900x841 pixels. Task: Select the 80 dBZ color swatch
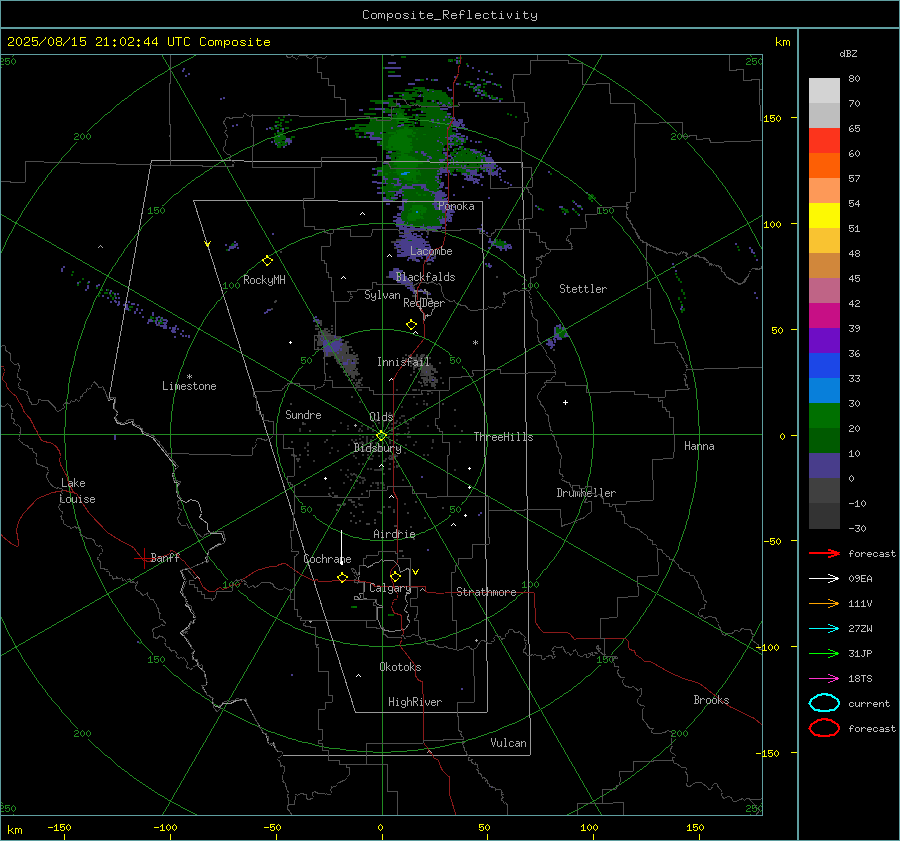(824, 90)
